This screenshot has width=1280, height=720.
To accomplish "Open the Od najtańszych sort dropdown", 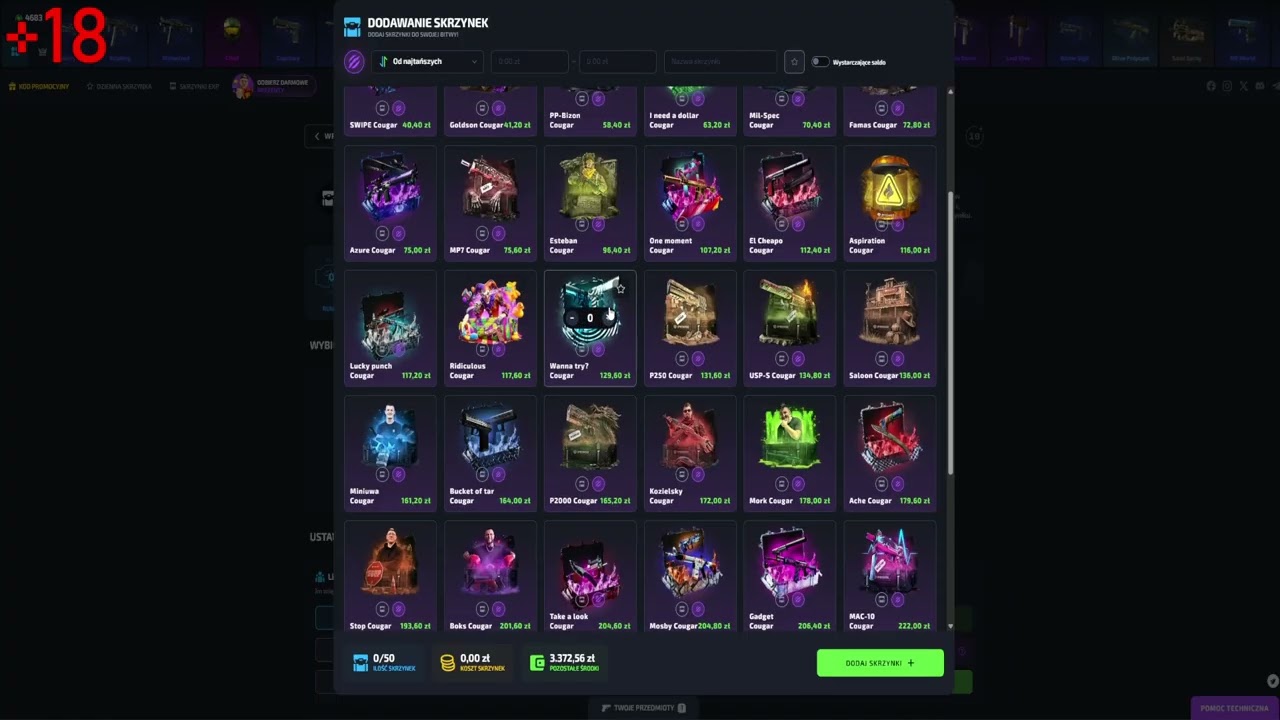I will coord(428,62).
